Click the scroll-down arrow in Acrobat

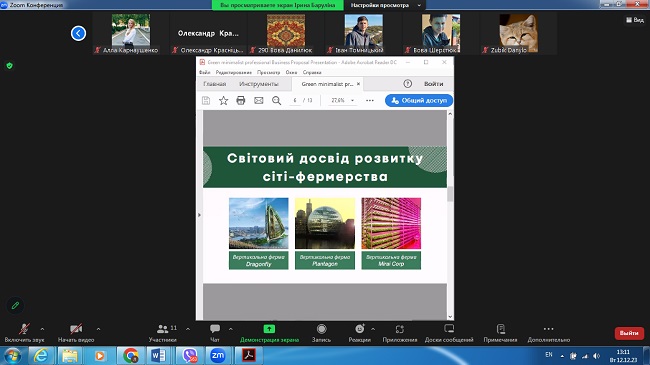[x=450, y=316]
